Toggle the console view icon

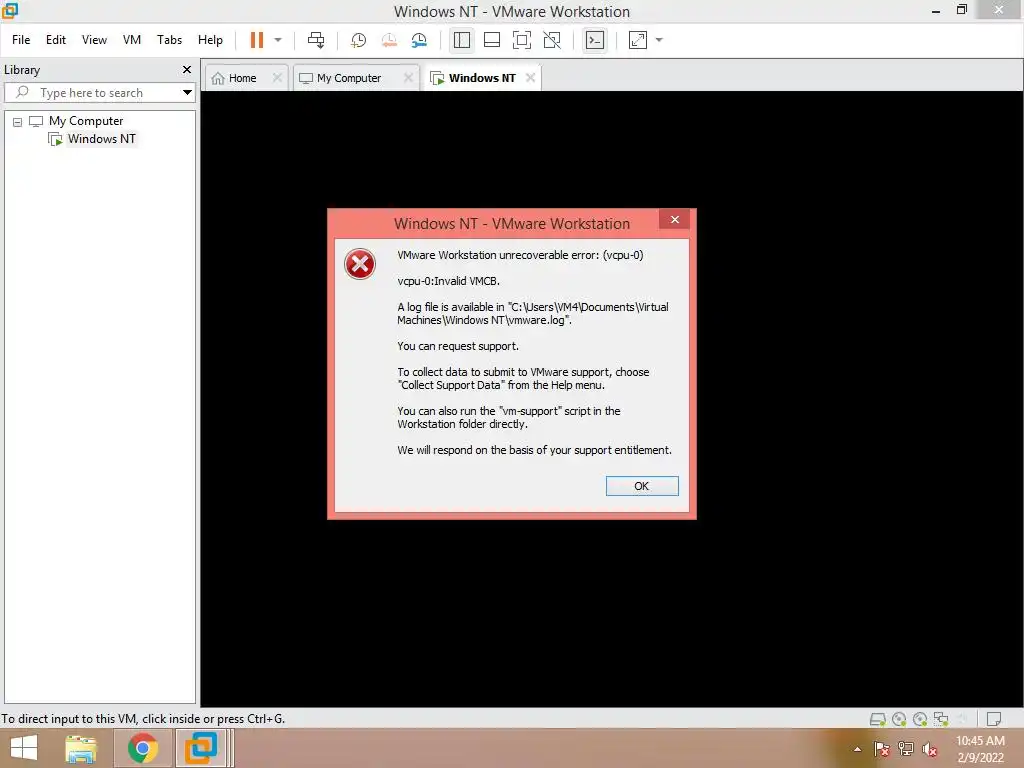click(594, 40)
